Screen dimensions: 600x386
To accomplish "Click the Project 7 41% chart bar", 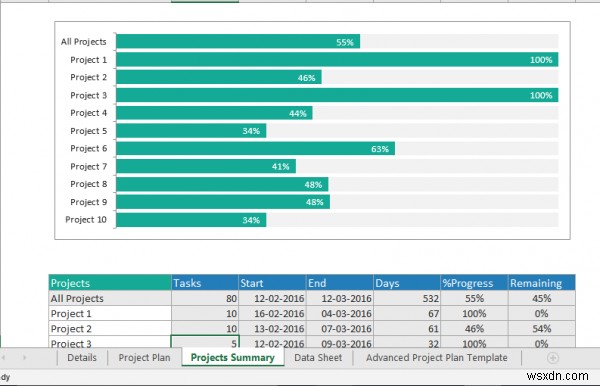I will pyautogui.click(x=206, y=166).
